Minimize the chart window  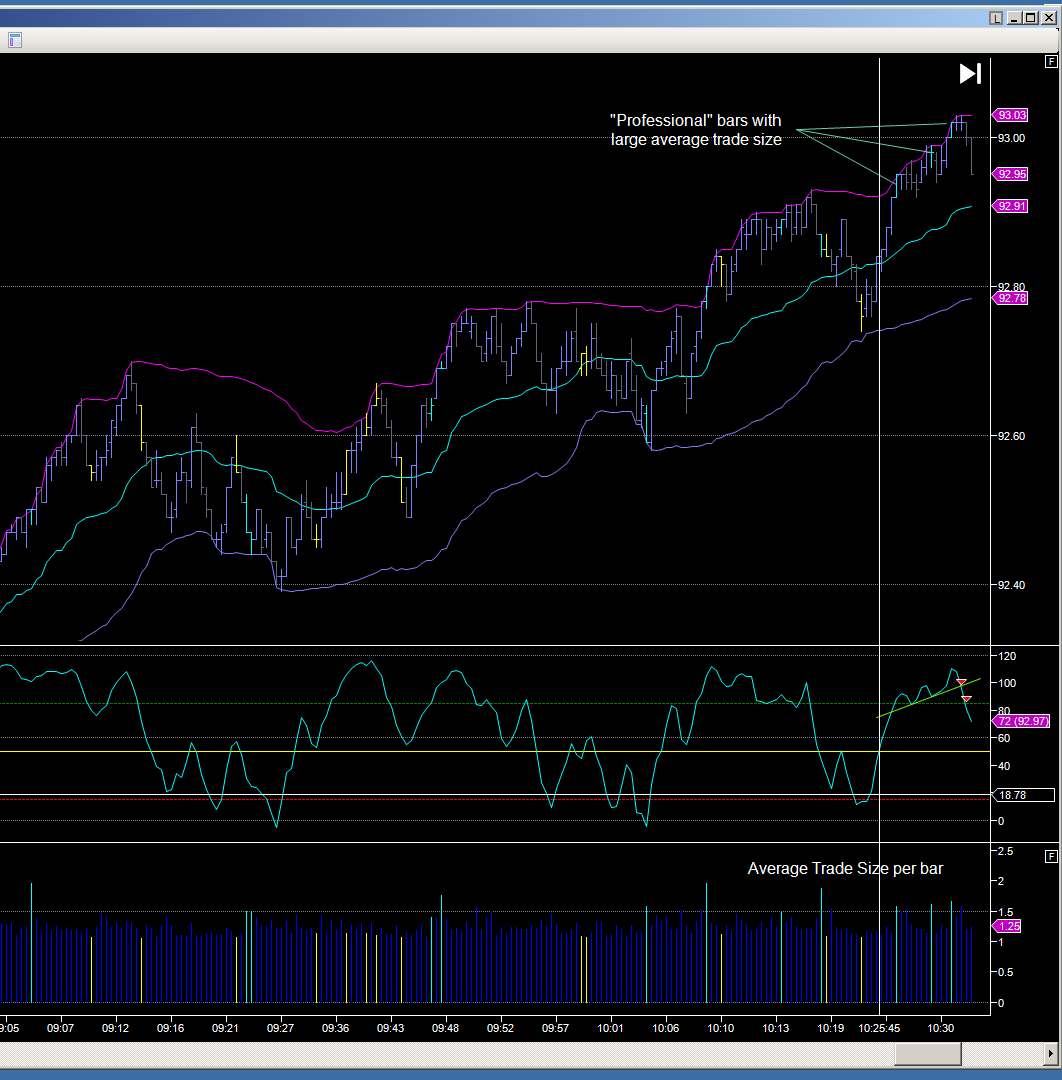point(1014,18)
